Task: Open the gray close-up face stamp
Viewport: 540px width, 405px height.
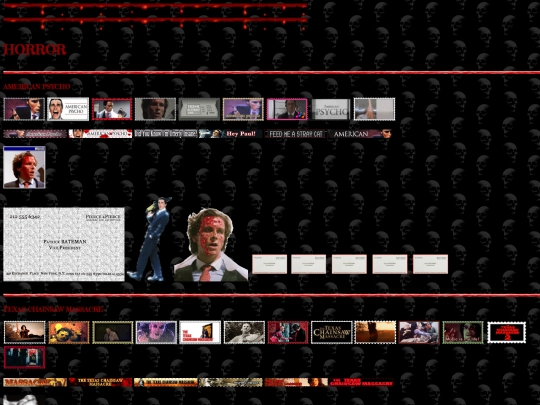Action: 155,109
